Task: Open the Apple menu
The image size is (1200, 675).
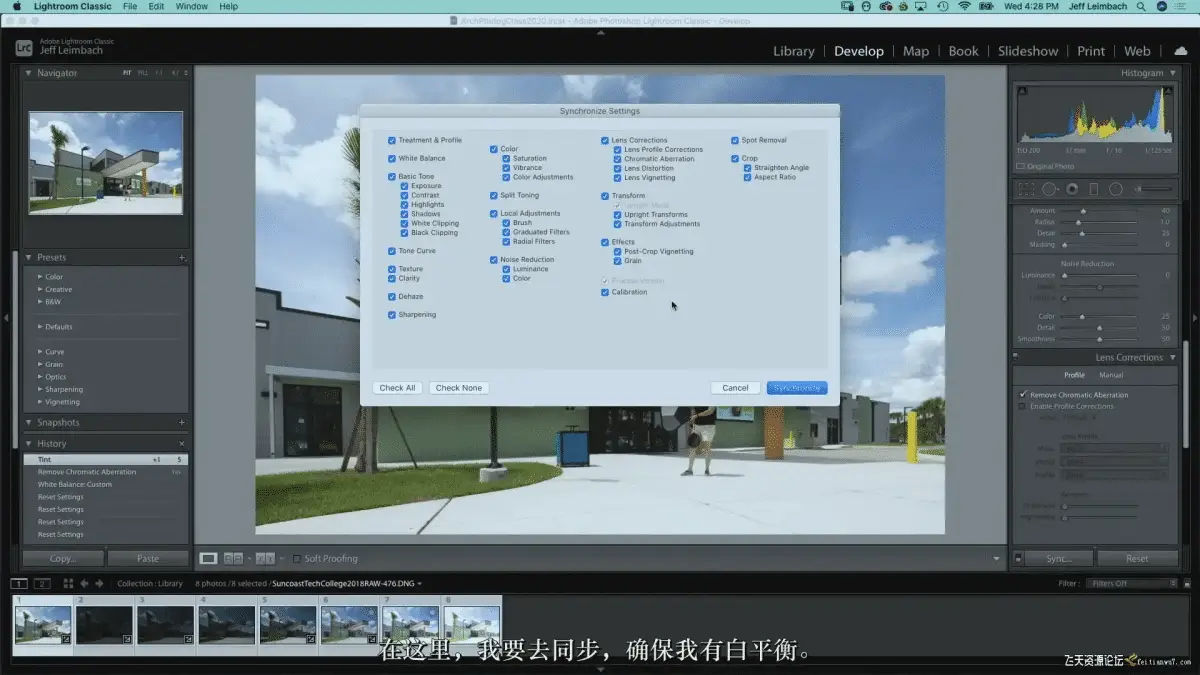Action: 16,6
